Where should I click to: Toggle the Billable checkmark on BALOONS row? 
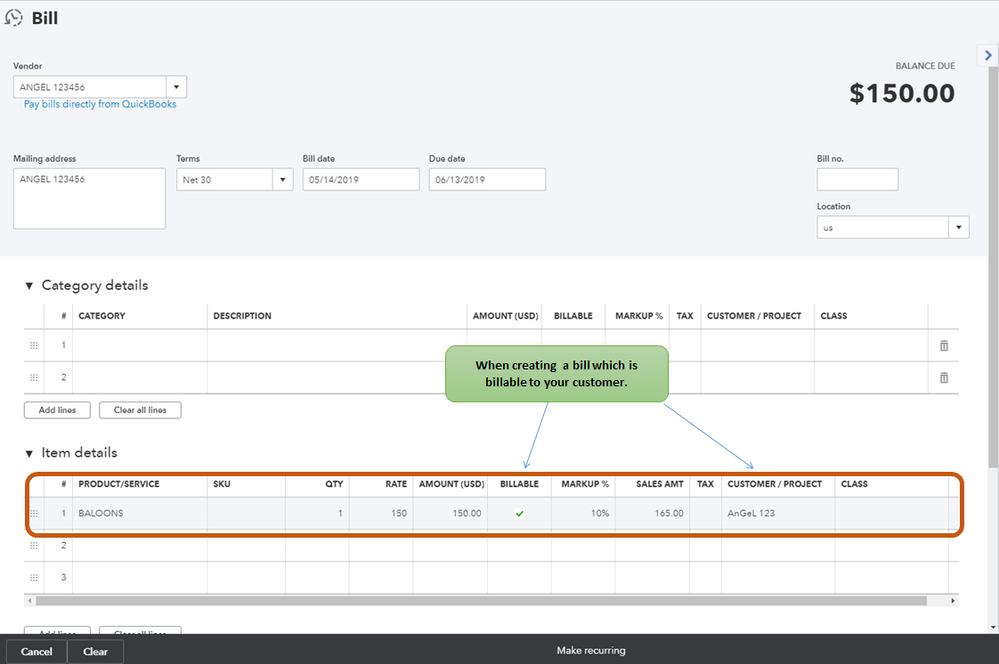(x=520, y=514)
